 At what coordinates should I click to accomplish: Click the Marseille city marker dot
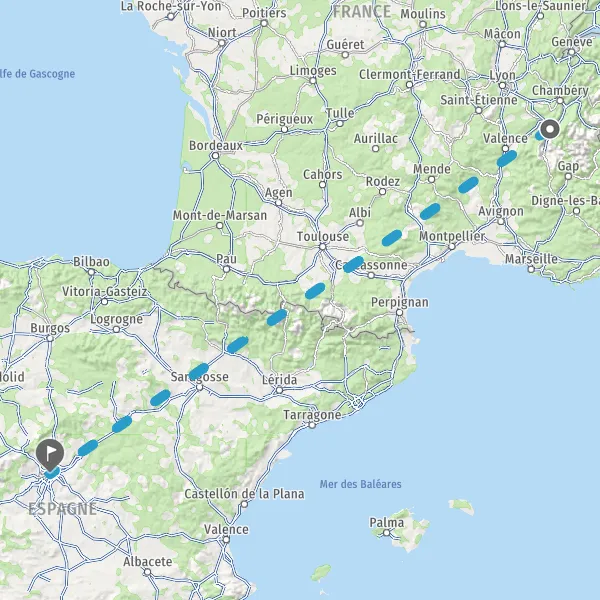pos(531,269)
